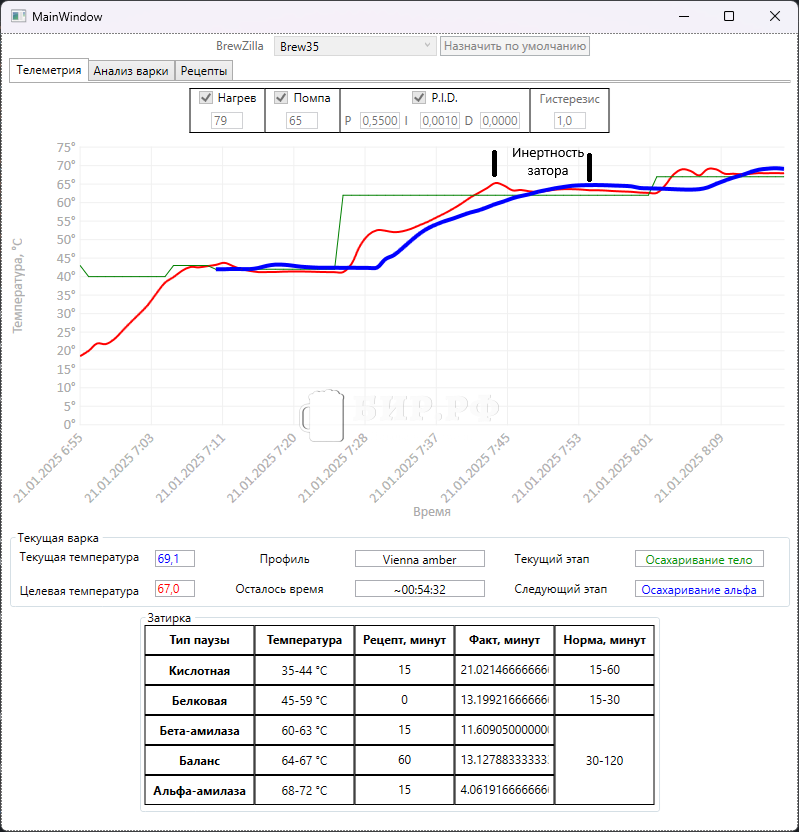The width and height of the screenshot is (799, 832).
Task: Click the Гистерезис value field
Action: (x=569, y=120)
